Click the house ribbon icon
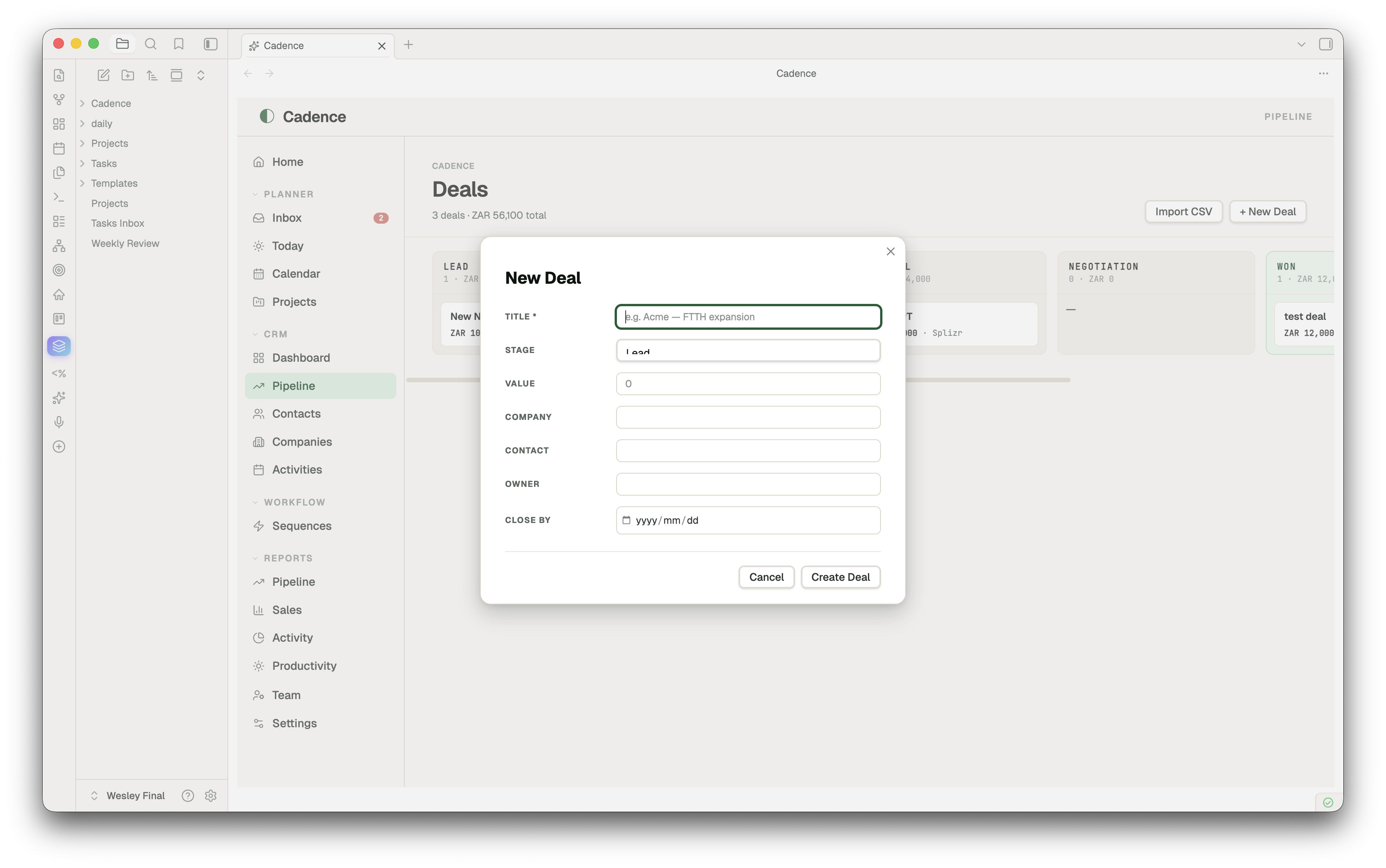Viewport: 1386px width, 868px height. point(59,294)
